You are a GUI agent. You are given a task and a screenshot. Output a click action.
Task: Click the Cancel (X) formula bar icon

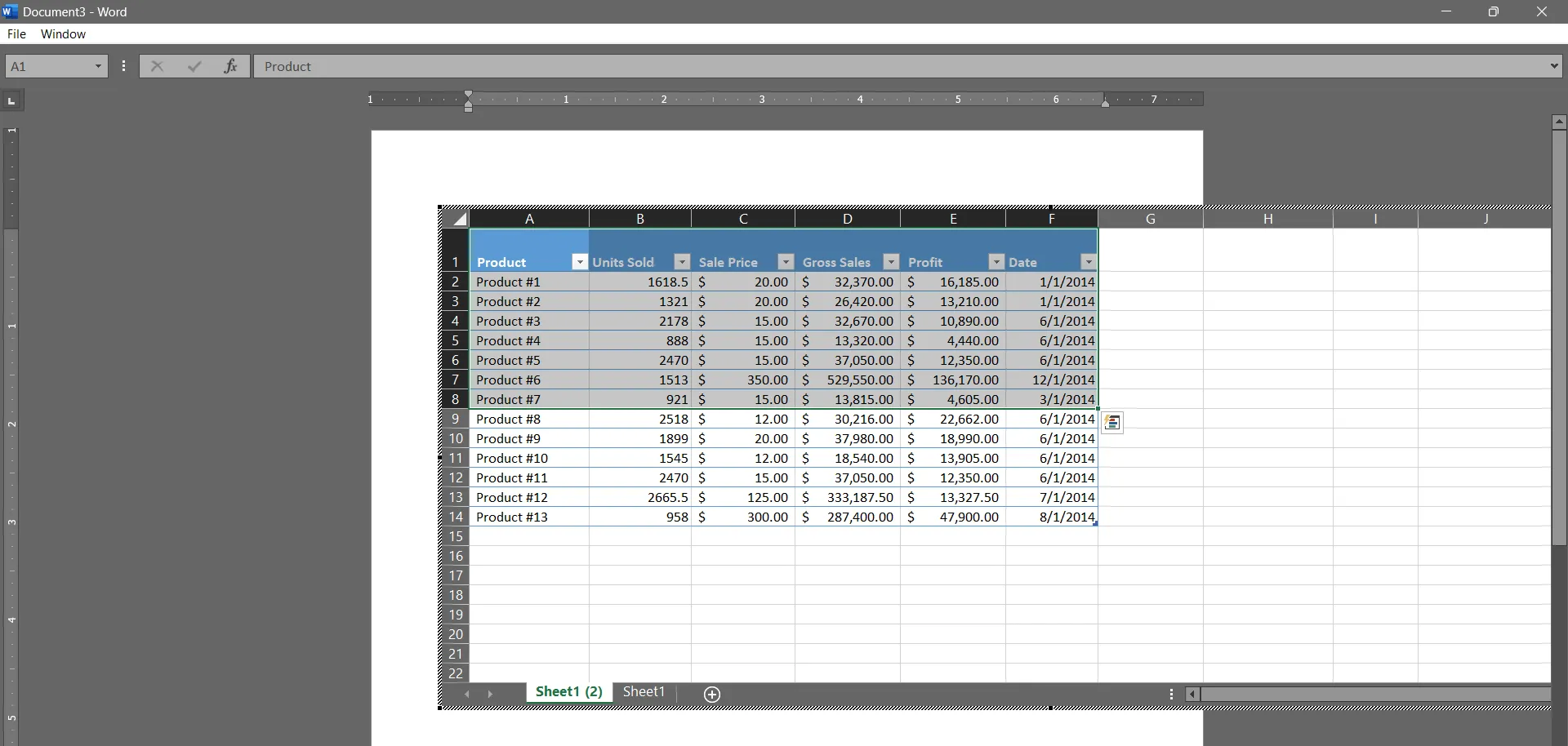[157, 66]
